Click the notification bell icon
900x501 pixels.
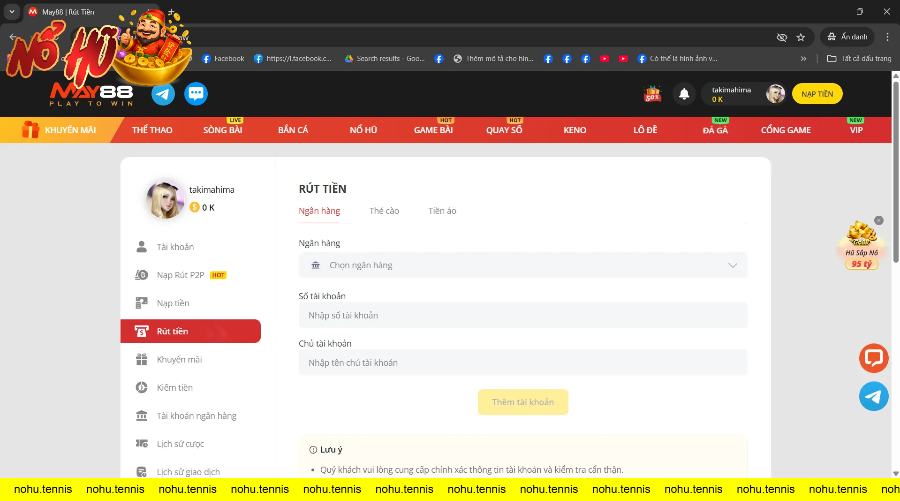coord(684,94)
